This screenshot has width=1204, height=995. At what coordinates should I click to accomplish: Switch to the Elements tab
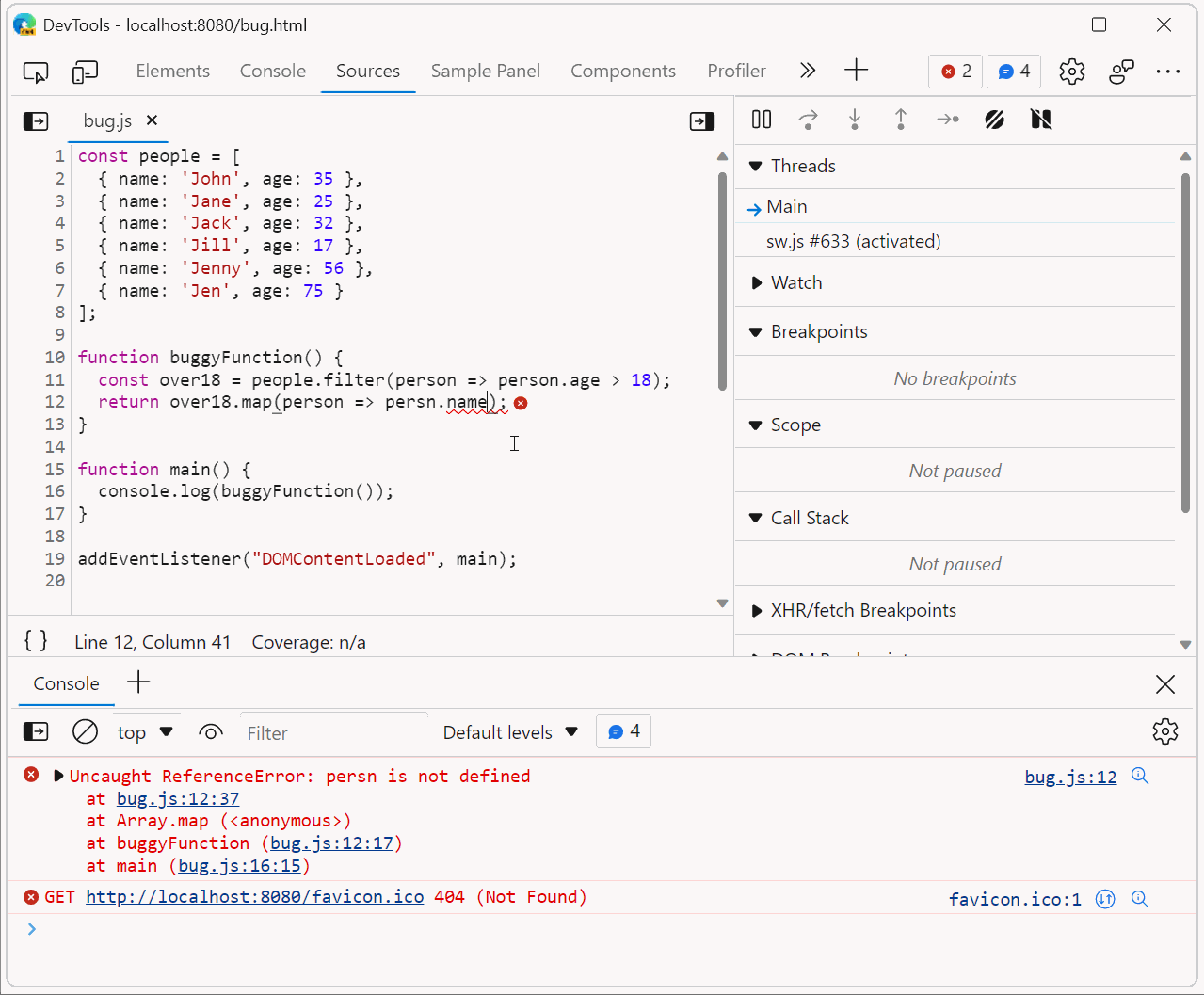pos(172,71)
